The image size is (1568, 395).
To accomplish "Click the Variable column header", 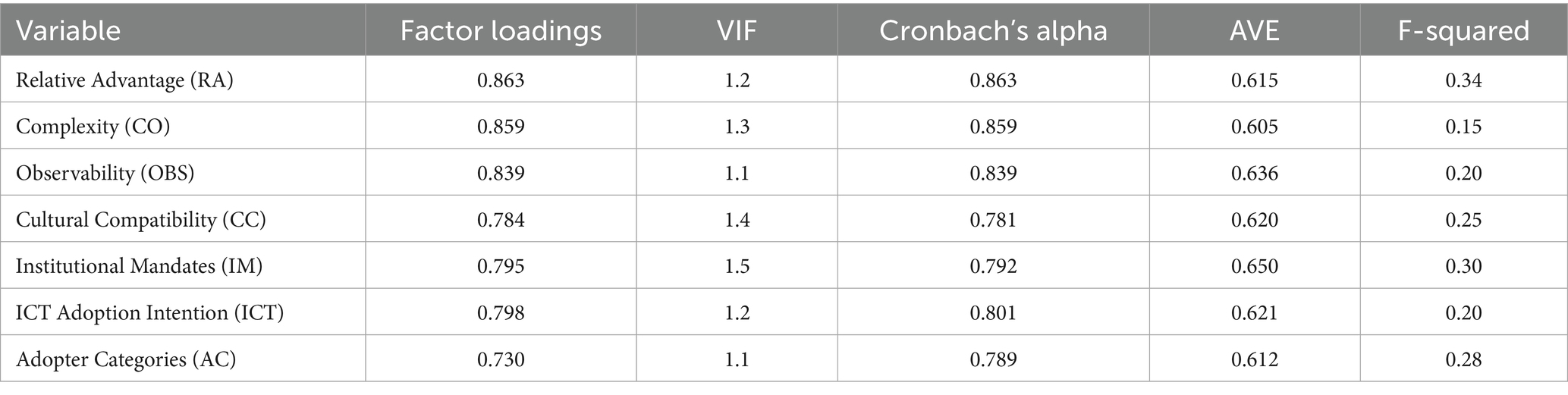I will (x=68, y=30).
